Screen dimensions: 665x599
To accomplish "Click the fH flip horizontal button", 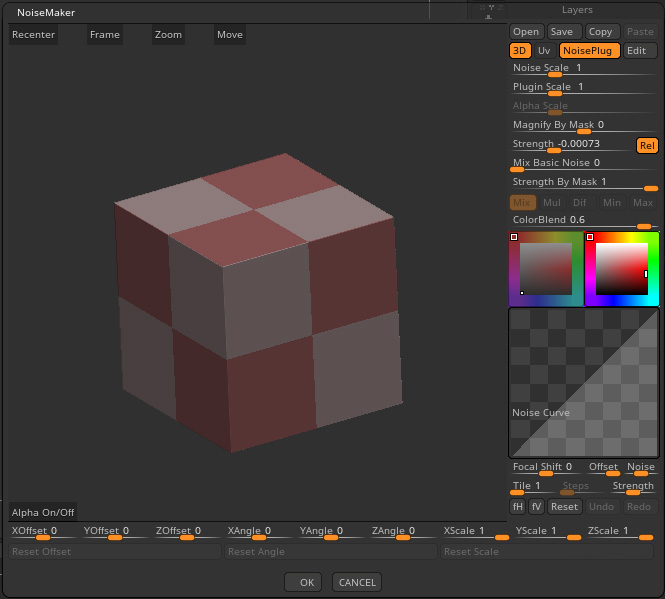I will click(518, 507).
